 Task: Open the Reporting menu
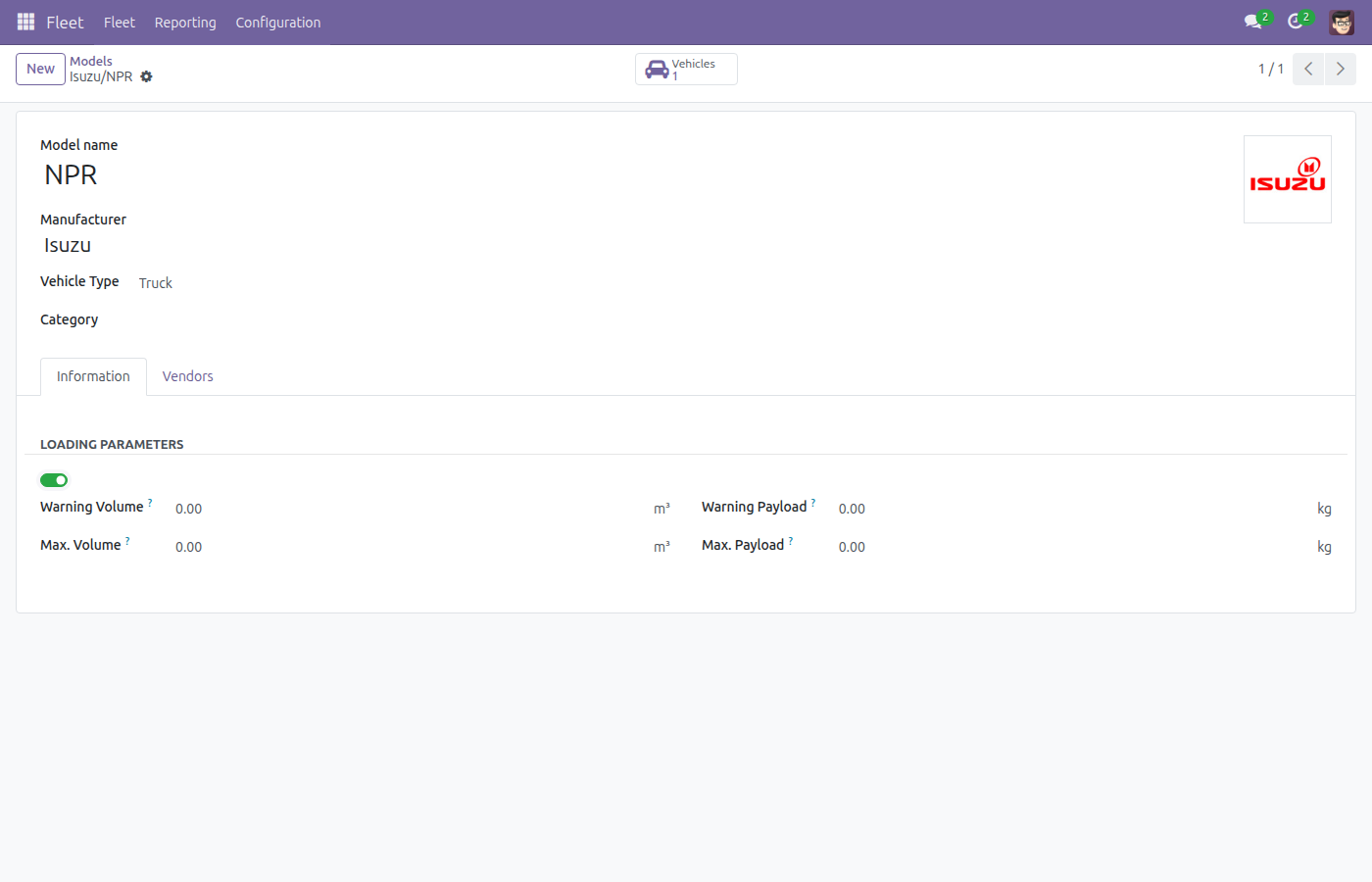click(x=185, y=23)
